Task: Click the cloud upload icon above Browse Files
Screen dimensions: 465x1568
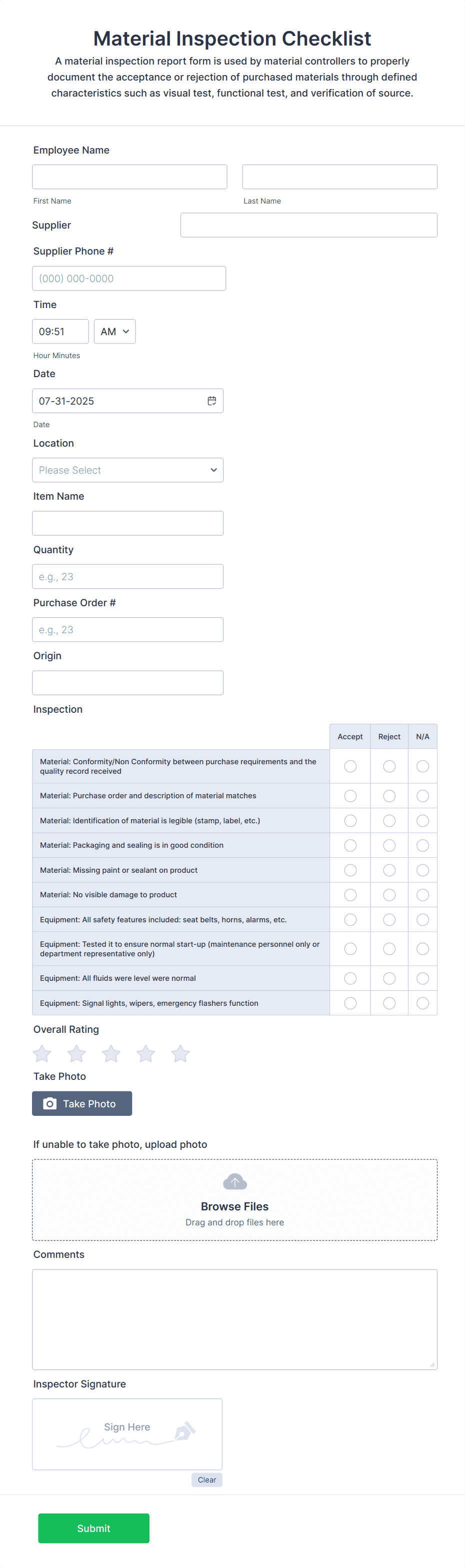Action: point(234,1180)
